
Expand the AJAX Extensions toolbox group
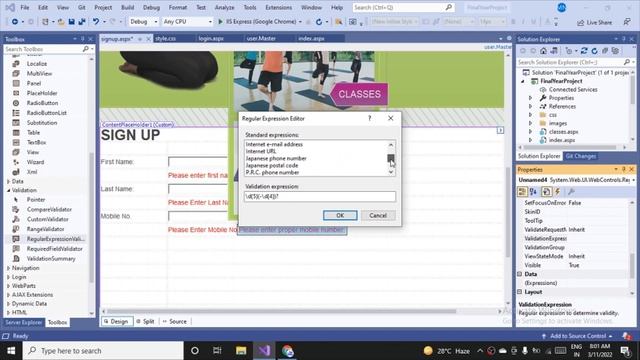9,295
